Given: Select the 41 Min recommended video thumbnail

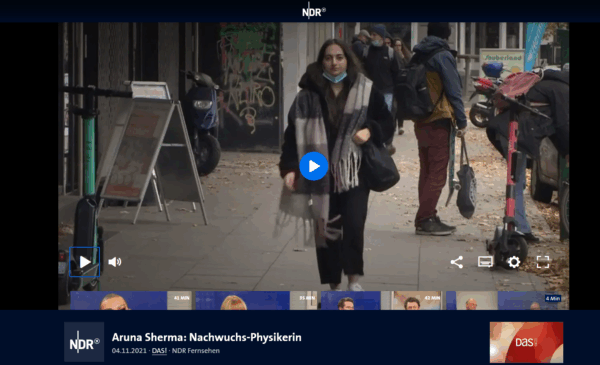Looking at the screenshot, I should coord(131,300).
